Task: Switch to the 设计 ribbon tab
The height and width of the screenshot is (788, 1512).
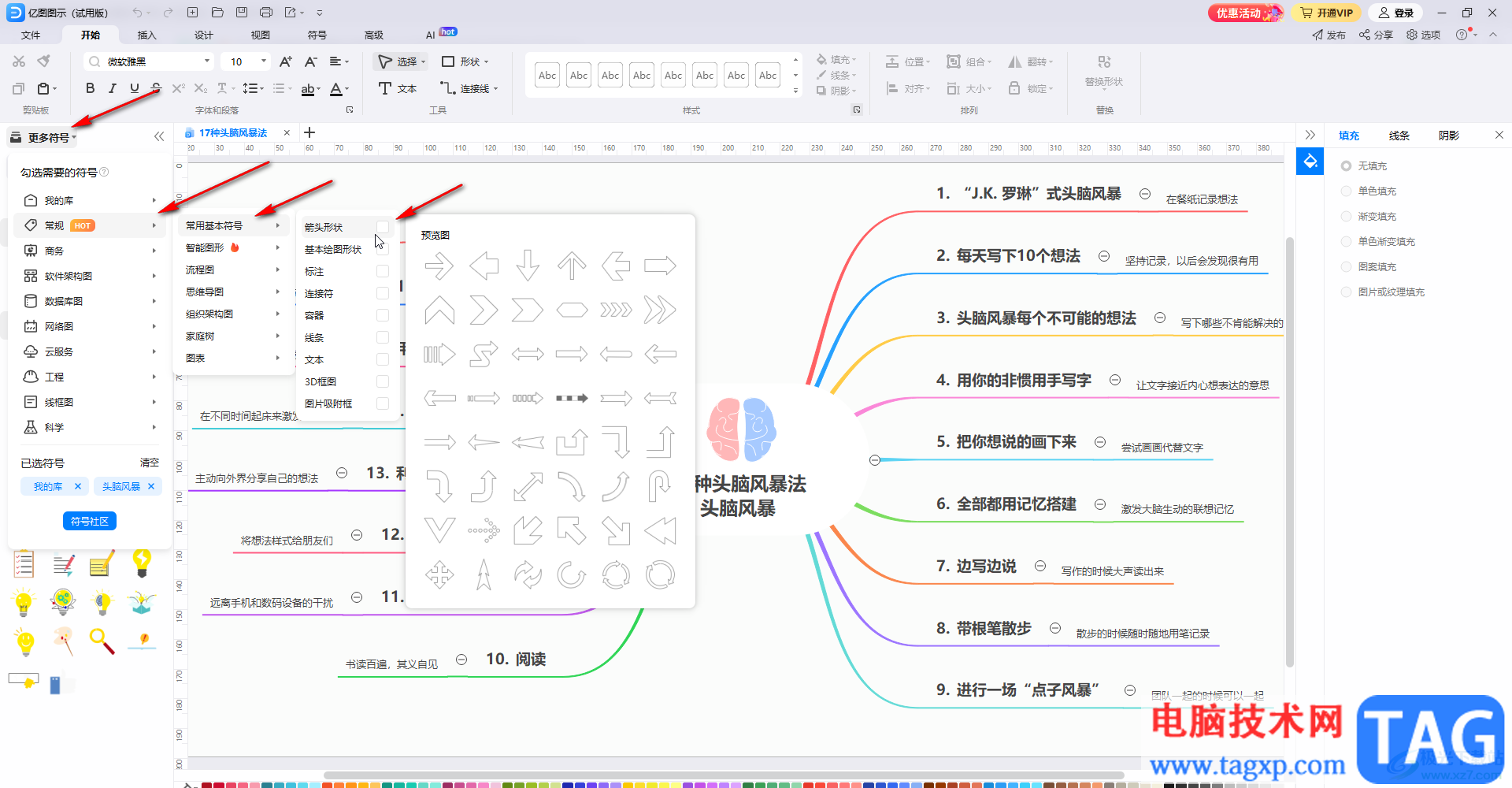Action: [x=204, y=35]
